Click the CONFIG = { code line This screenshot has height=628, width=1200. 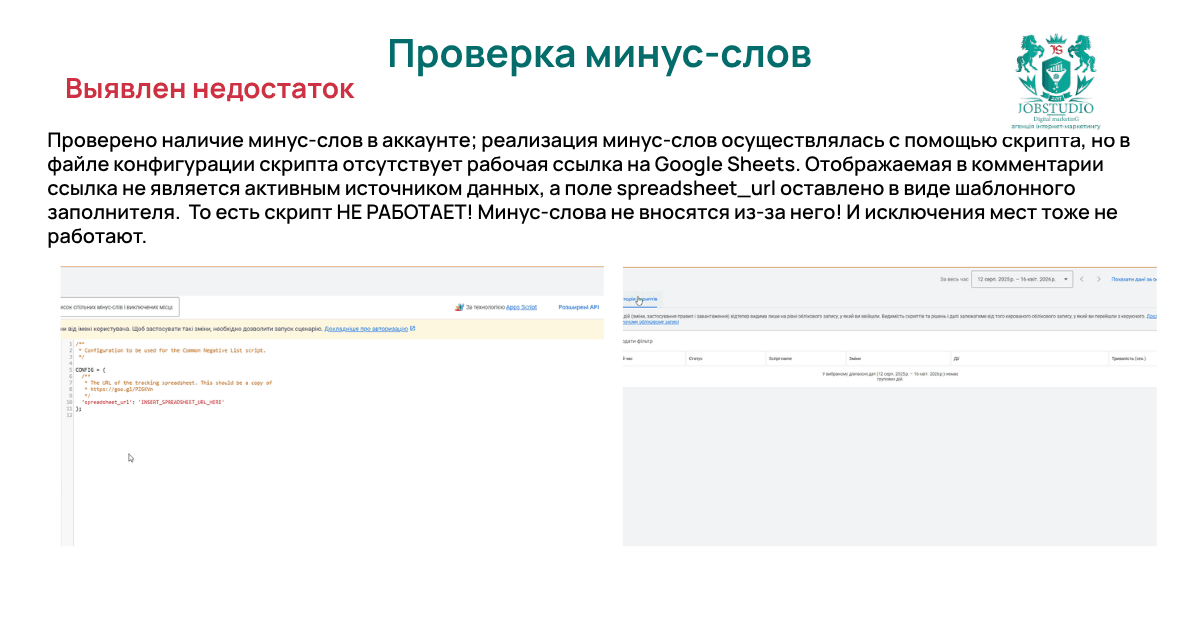pos(89,370)
